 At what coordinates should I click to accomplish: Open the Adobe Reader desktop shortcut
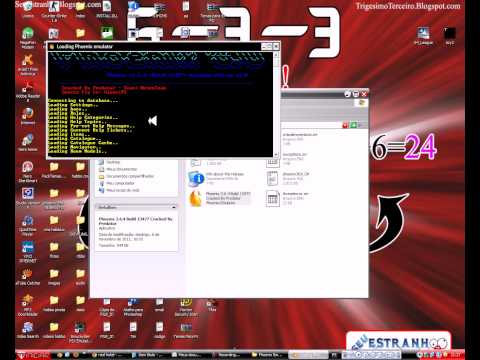[x=28, y=91]
